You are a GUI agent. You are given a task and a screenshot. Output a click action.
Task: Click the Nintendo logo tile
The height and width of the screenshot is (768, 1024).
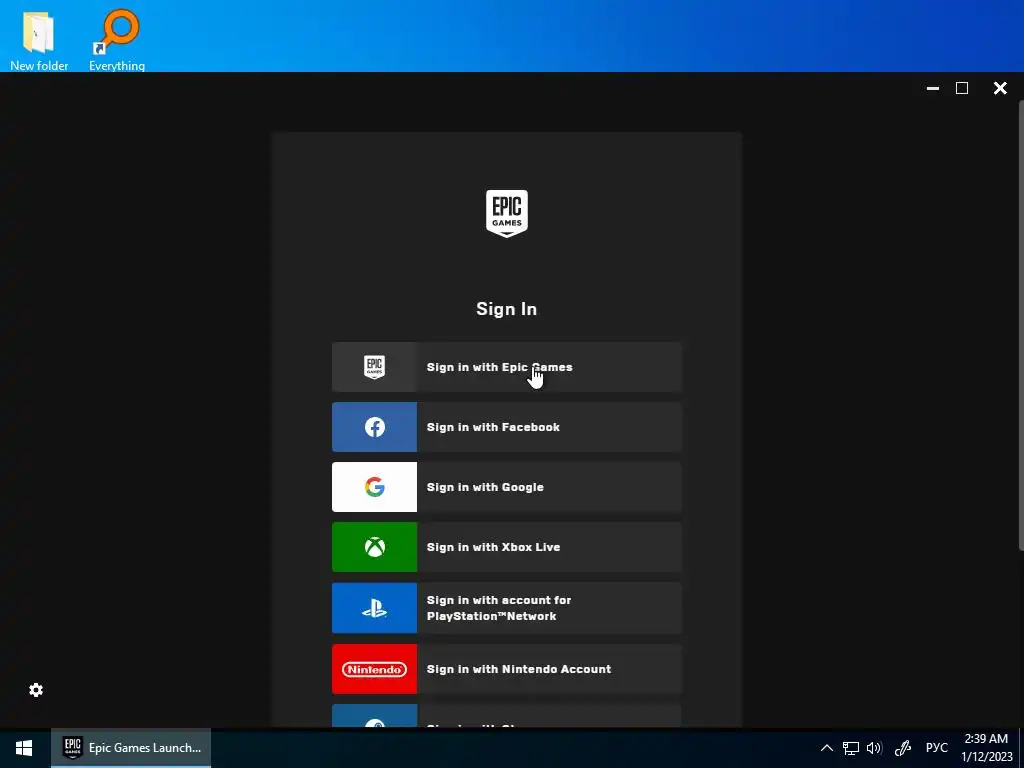(x=374, y=669)
